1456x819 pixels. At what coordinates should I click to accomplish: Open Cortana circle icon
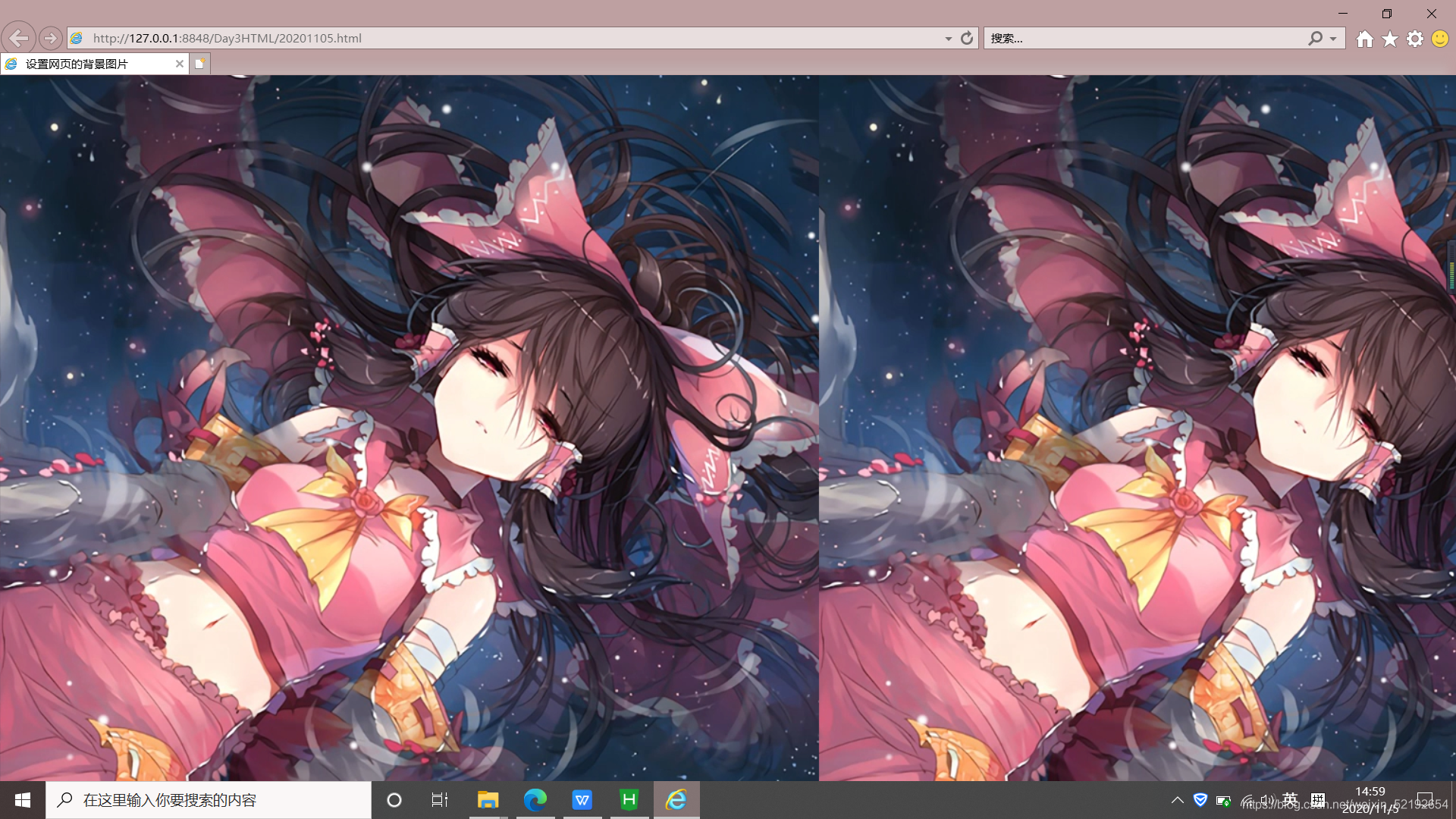pyautogui.click(x=394, y=800)
